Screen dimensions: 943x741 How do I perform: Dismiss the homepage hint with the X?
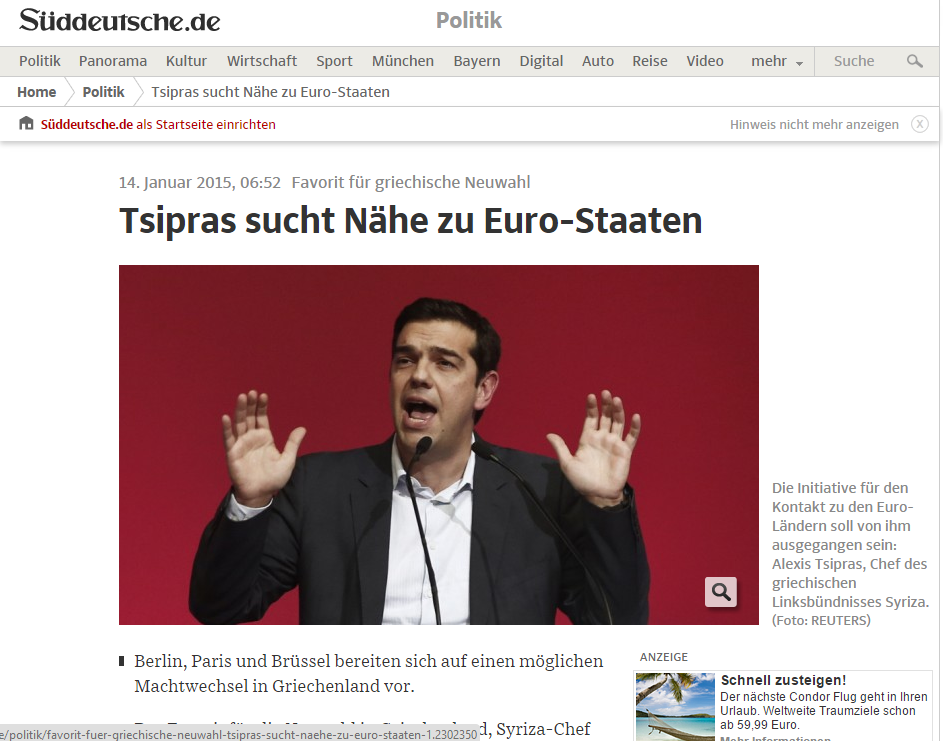(x=919, y=124)
